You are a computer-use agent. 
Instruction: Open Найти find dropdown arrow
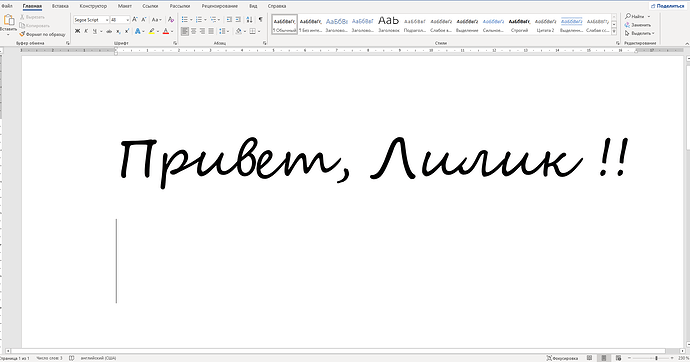click(649, 16)
